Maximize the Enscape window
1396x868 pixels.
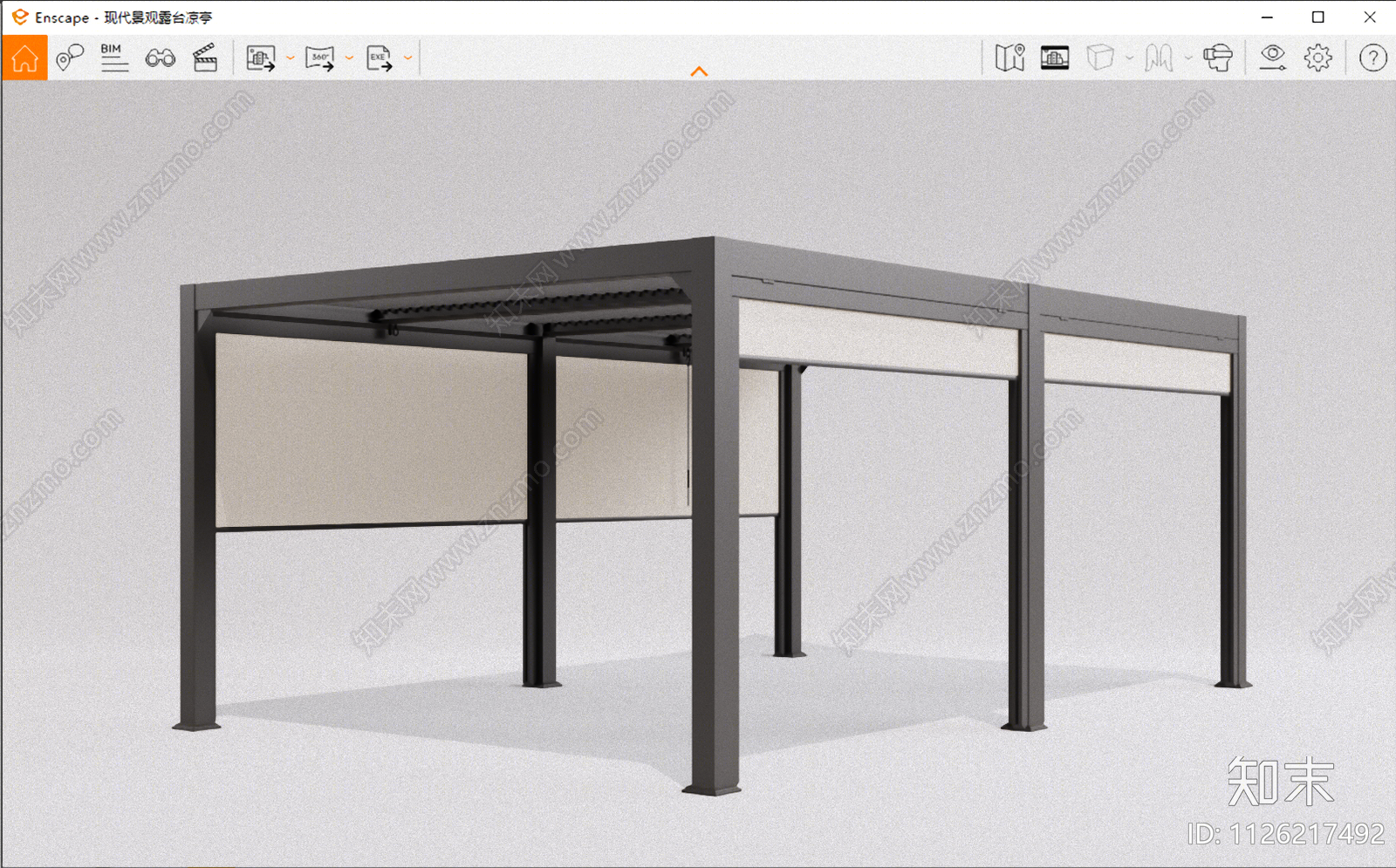pyautogui.click(x=1318, y=17)
